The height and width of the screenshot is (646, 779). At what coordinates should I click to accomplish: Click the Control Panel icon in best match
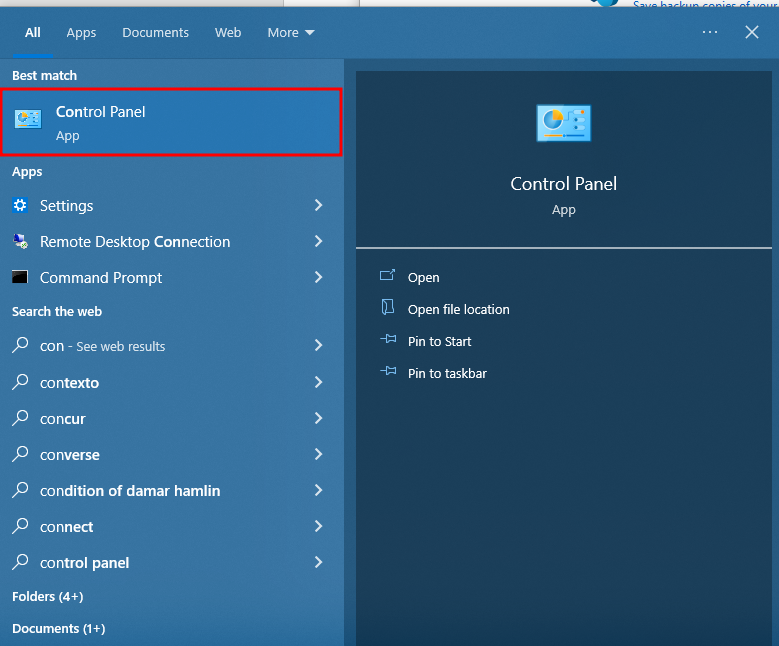[28, 119]
